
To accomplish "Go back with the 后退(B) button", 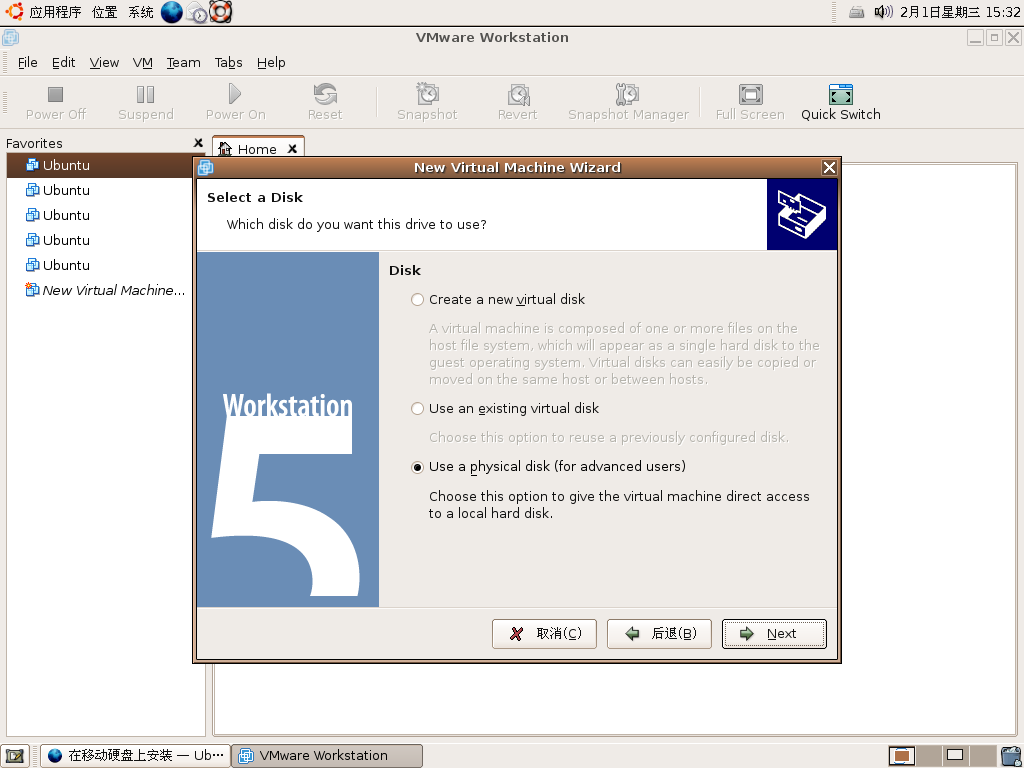I will pos(659,634).
